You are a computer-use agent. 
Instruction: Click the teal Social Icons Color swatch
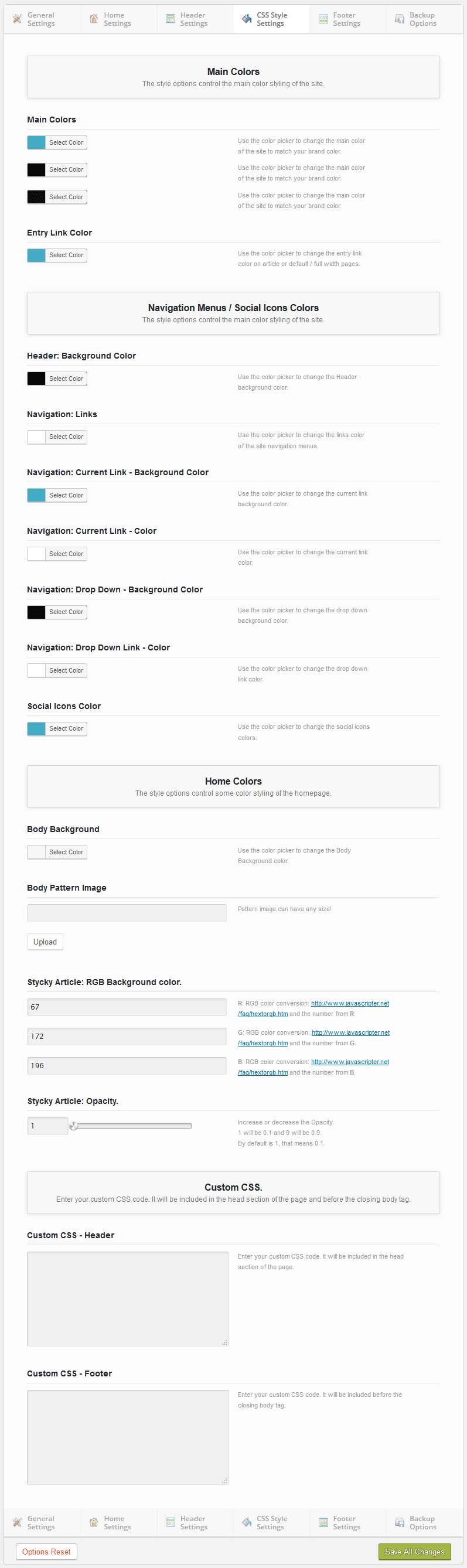pos(35,728)
